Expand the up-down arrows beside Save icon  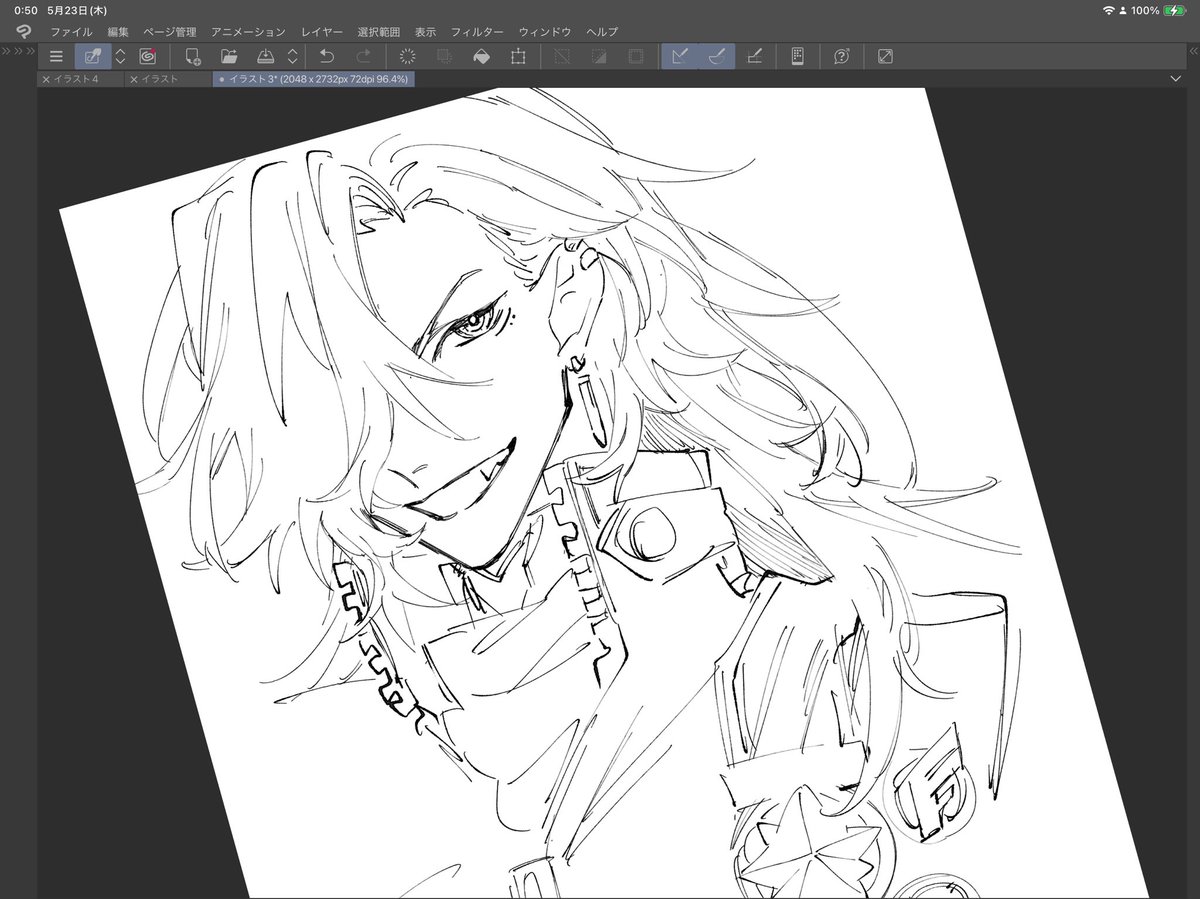coord(292,56)
